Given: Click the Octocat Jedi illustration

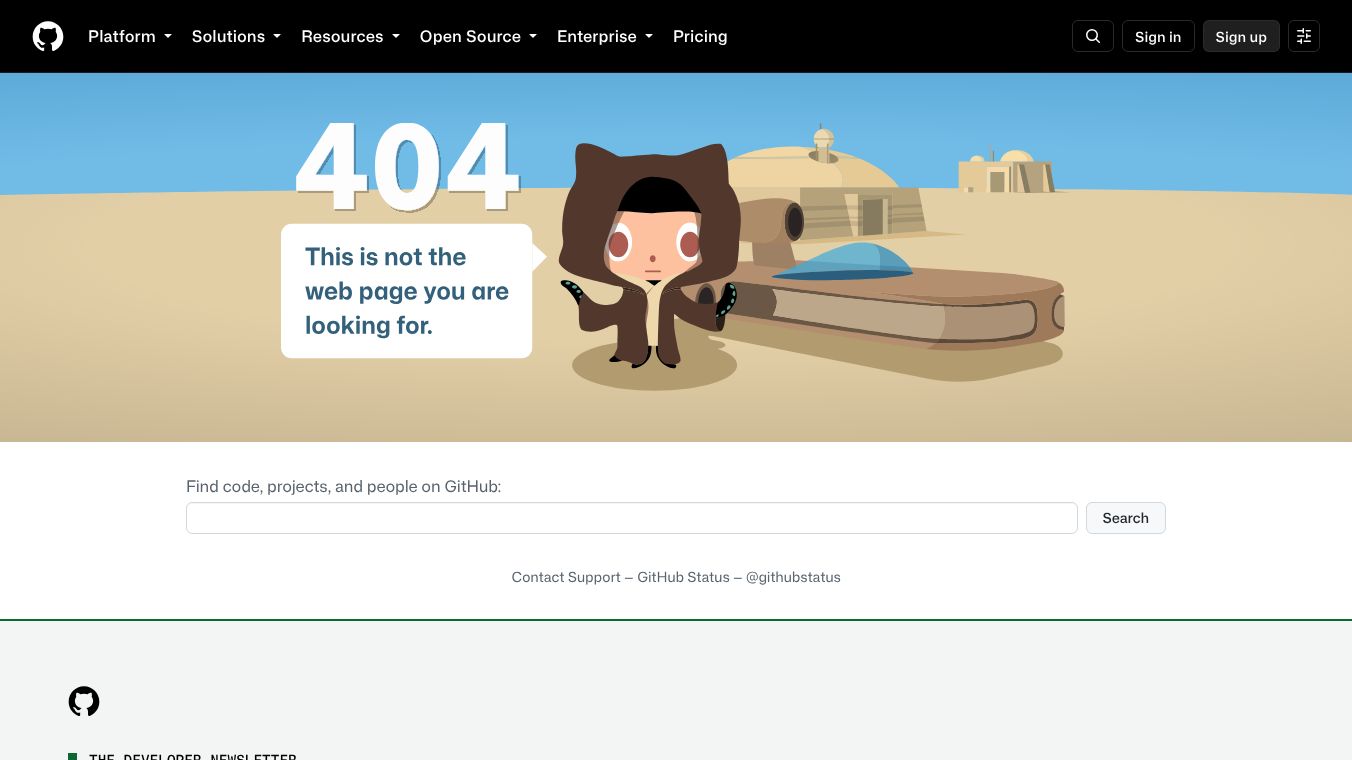Looking at the screenshot, I should (x=651, y=256).
